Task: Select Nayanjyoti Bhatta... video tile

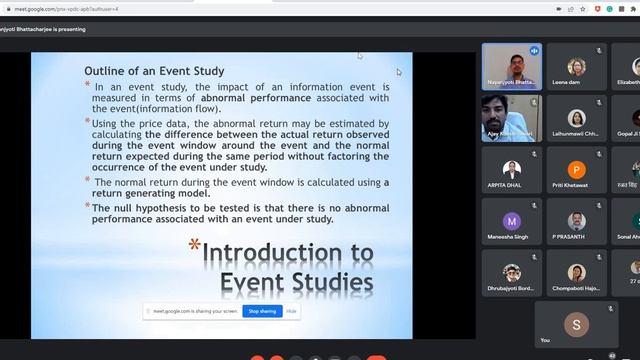Action: 512,67
